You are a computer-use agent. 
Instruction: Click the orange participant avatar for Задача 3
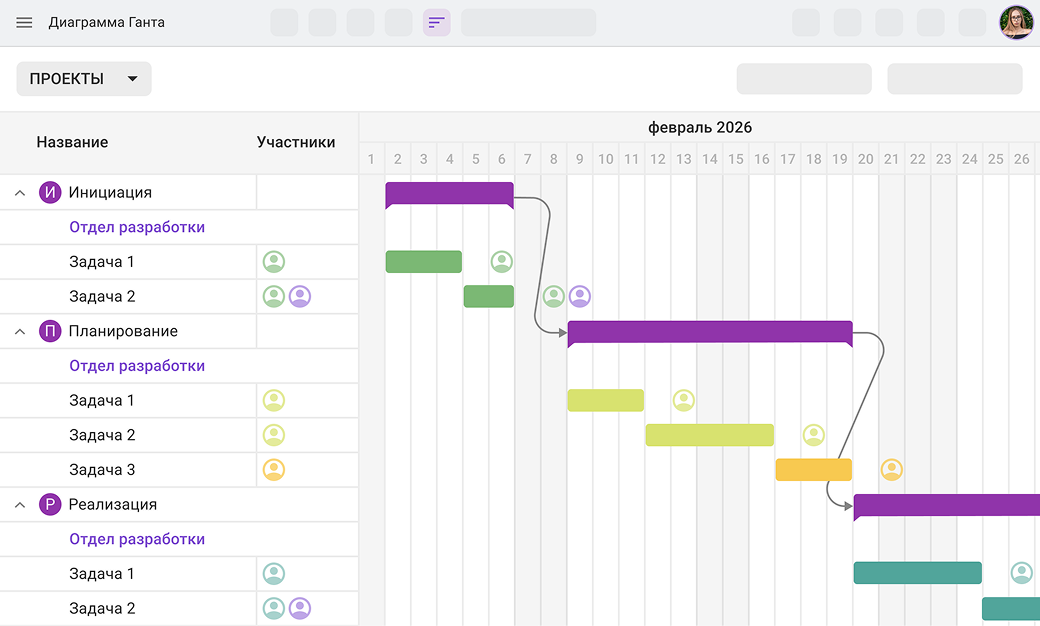coord(274,470)
